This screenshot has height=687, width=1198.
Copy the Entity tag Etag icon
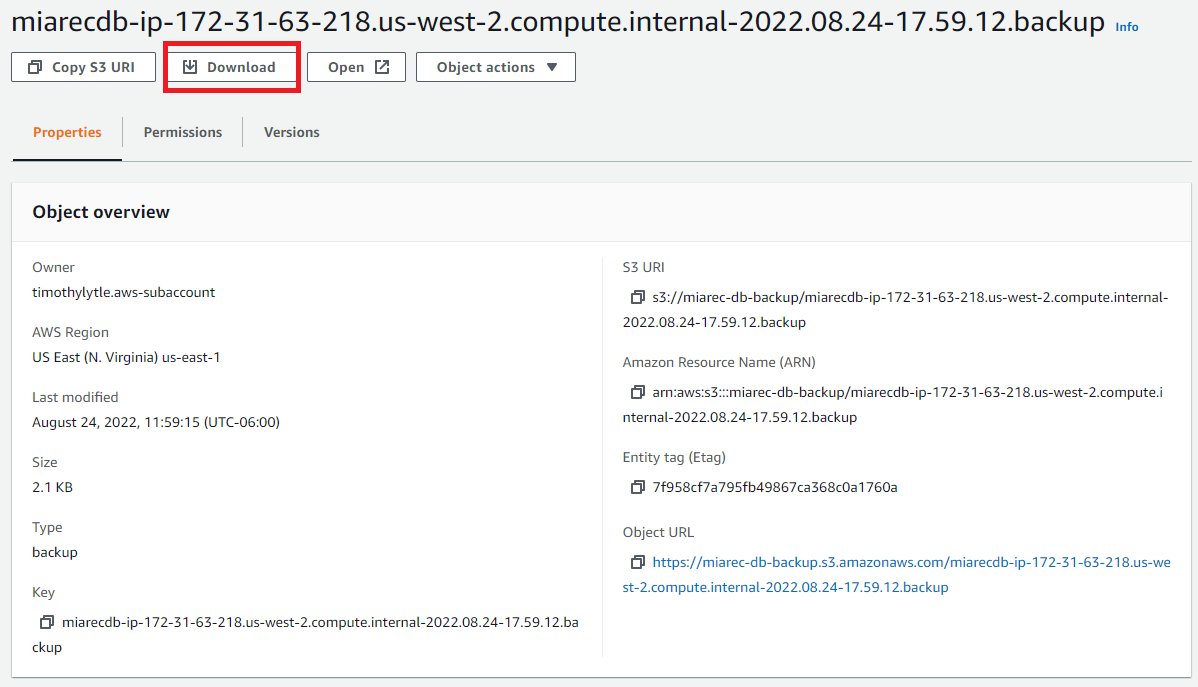pos(637,487)
